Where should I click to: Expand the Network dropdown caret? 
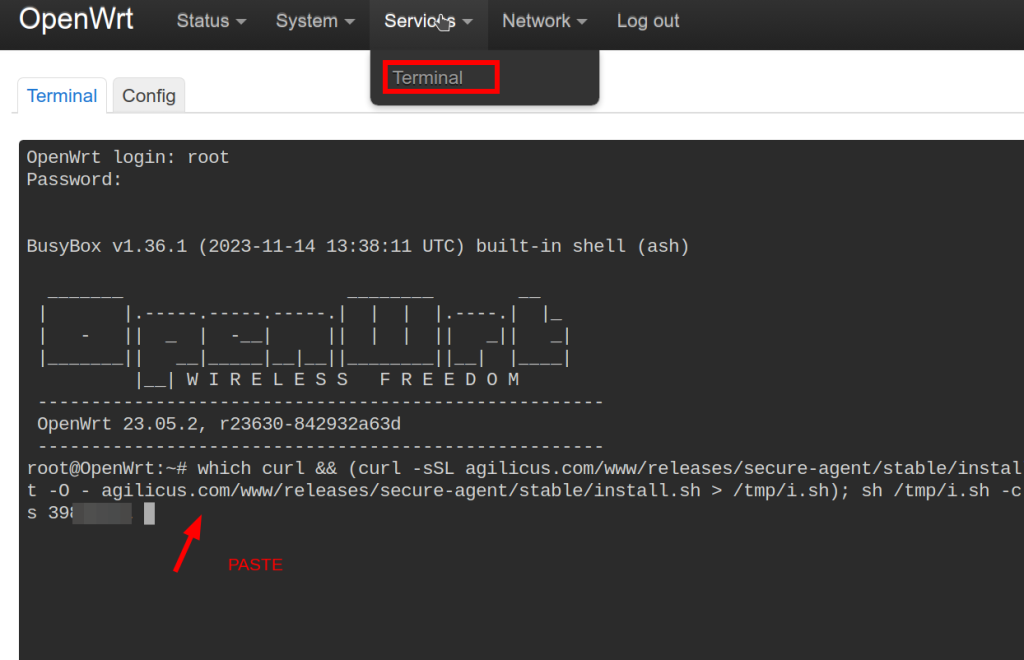pos(582,22)
